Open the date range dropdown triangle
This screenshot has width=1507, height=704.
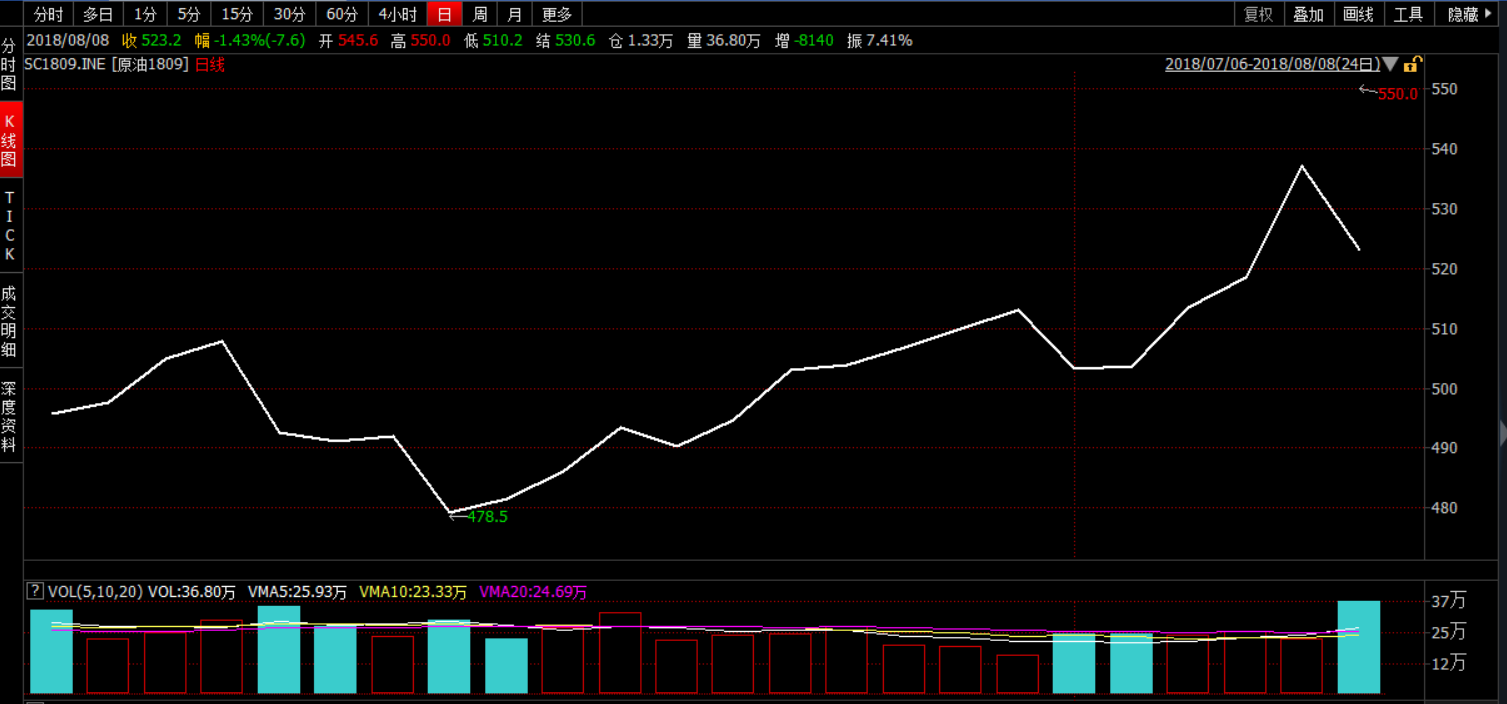1390,65
